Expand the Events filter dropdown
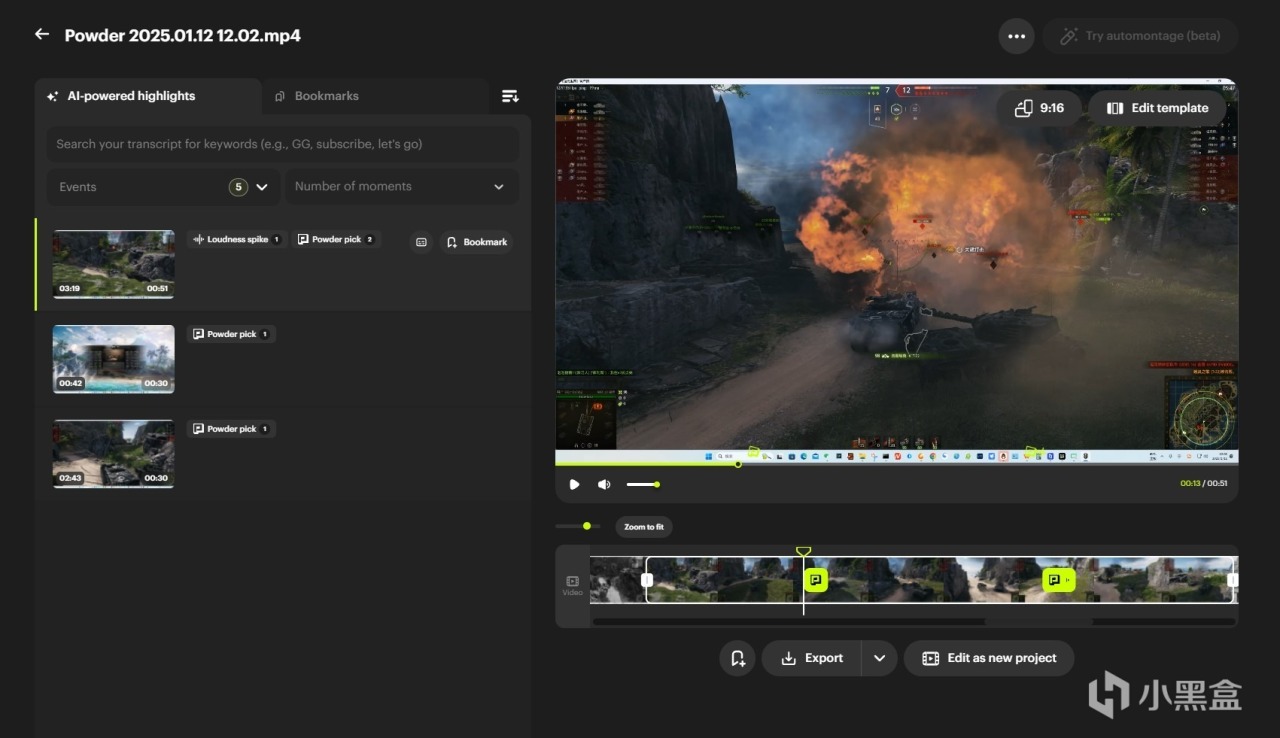 click(x=164, y=187)
